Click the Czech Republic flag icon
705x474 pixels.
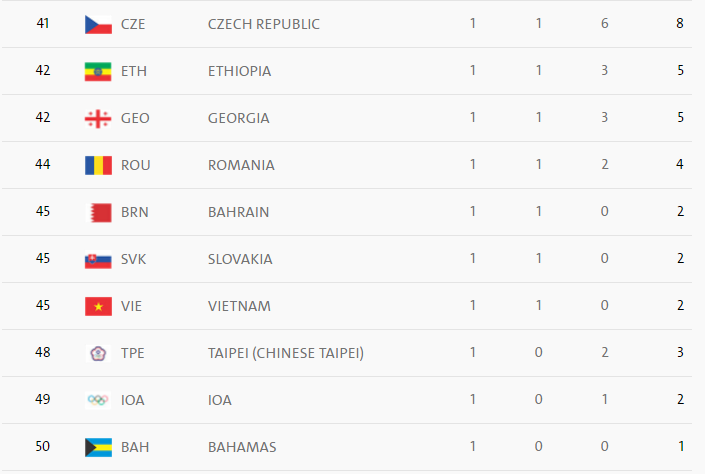point(98,24)
